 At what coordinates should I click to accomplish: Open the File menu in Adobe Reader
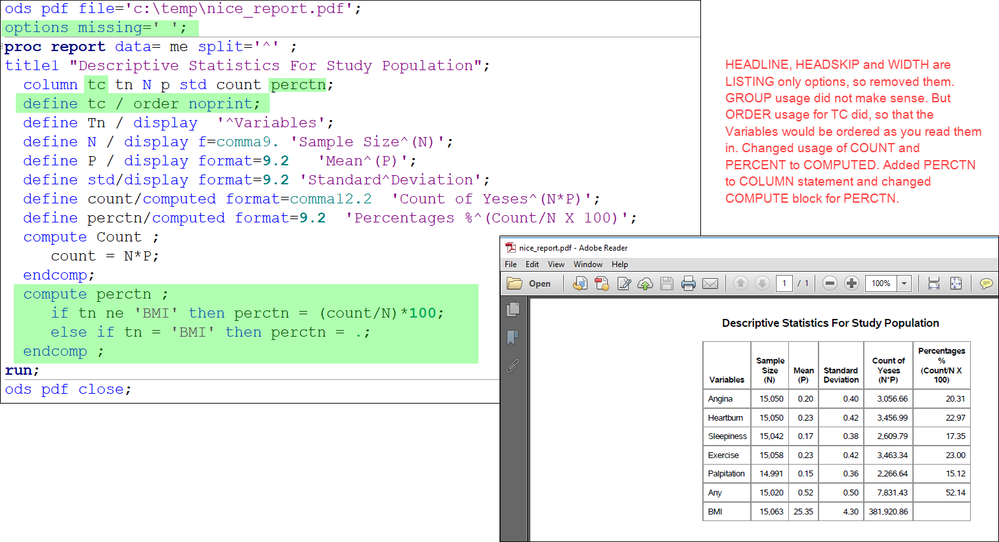(x=510, y=264)
